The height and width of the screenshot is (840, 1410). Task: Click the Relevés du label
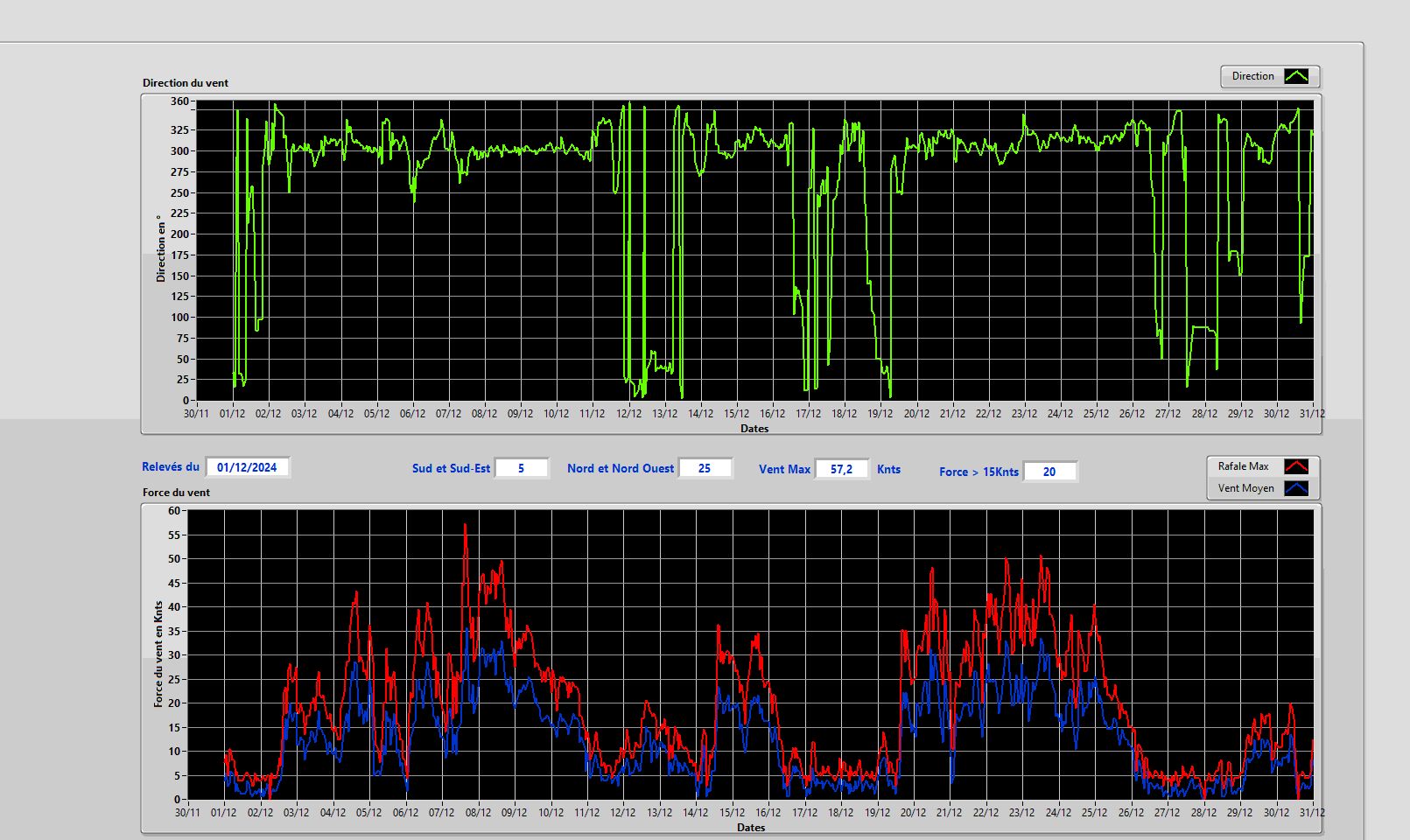171,467
